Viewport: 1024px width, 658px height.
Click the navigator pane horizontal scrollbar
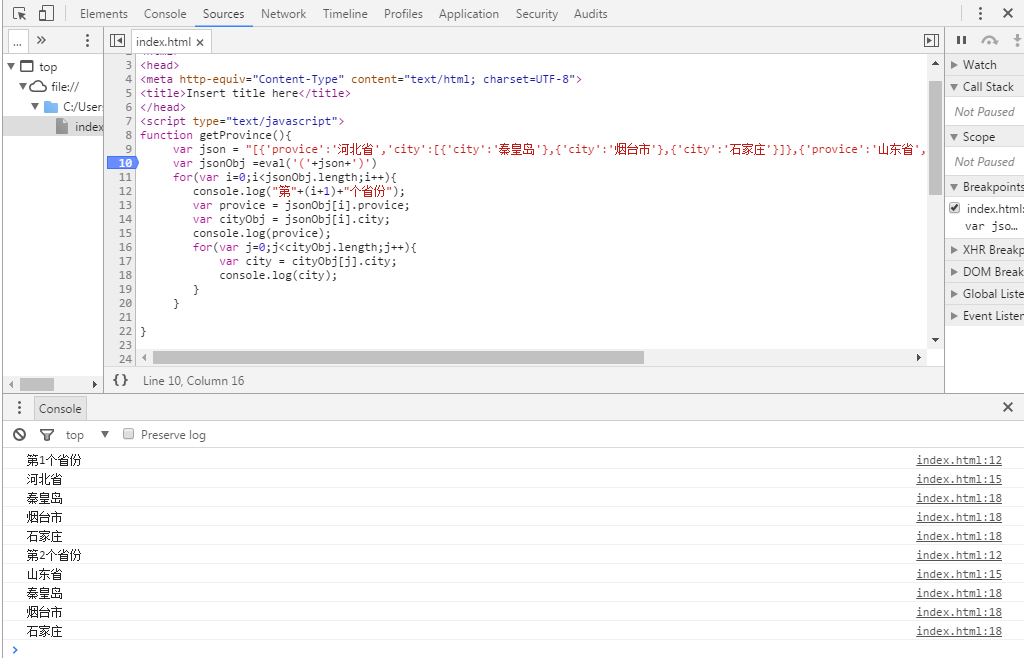point(37,384)
